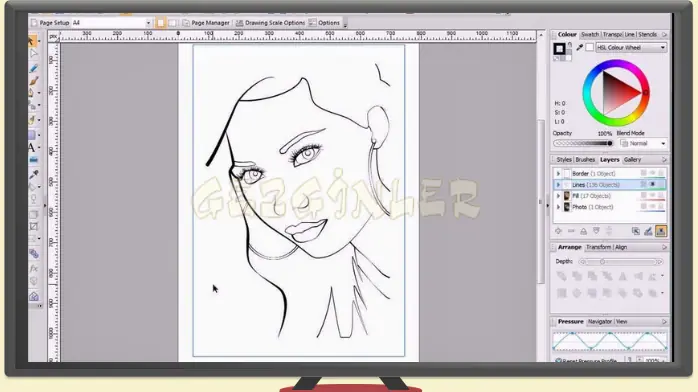Click the chain link icon in left toolbar

(x=34, y=254)
